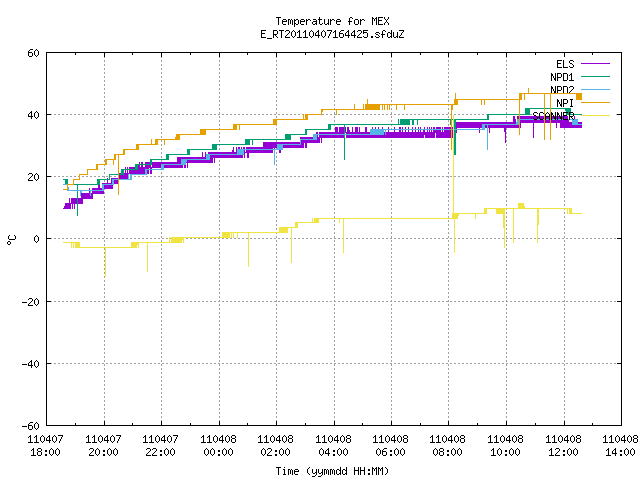The image size is (640, 480).
Task: Click the °C y-axis unit label
Action: pos(12,239)
